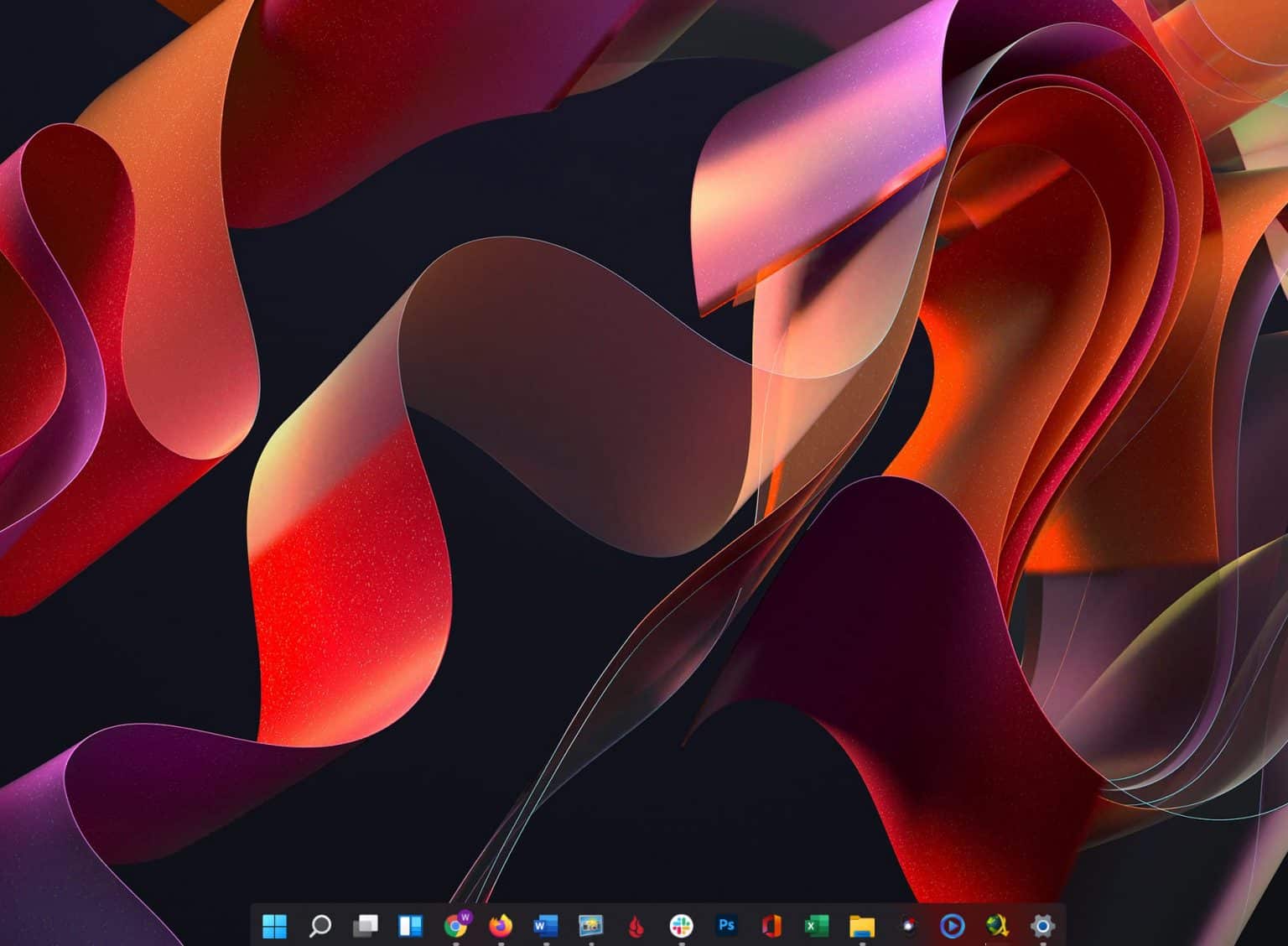Open Paint.NET from the taskbar
The height and width of the screenshot is (946, 1288).
907,925
